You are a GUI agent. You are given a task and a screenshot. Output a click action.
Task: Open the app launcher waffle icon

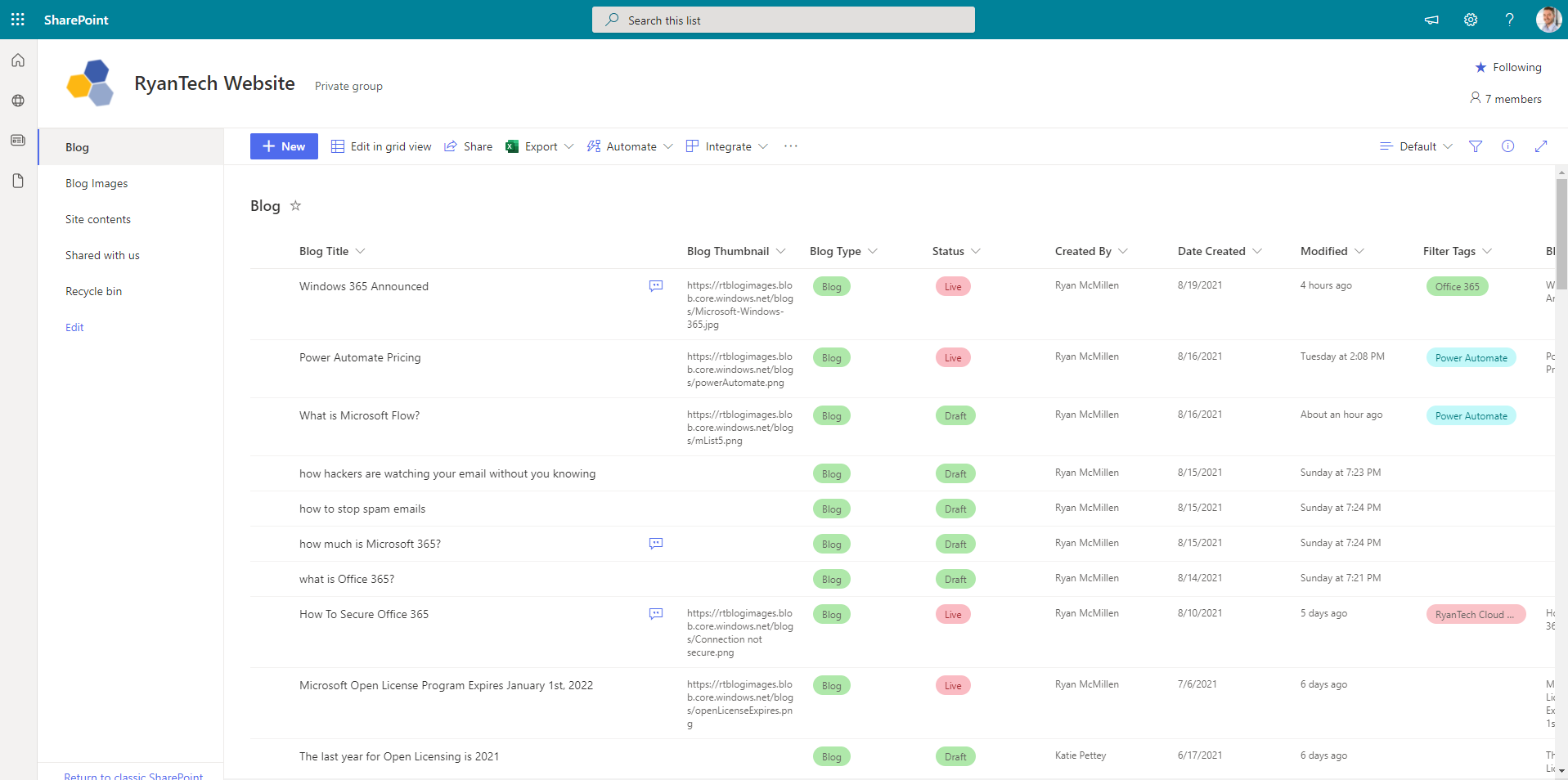(18, 20)
